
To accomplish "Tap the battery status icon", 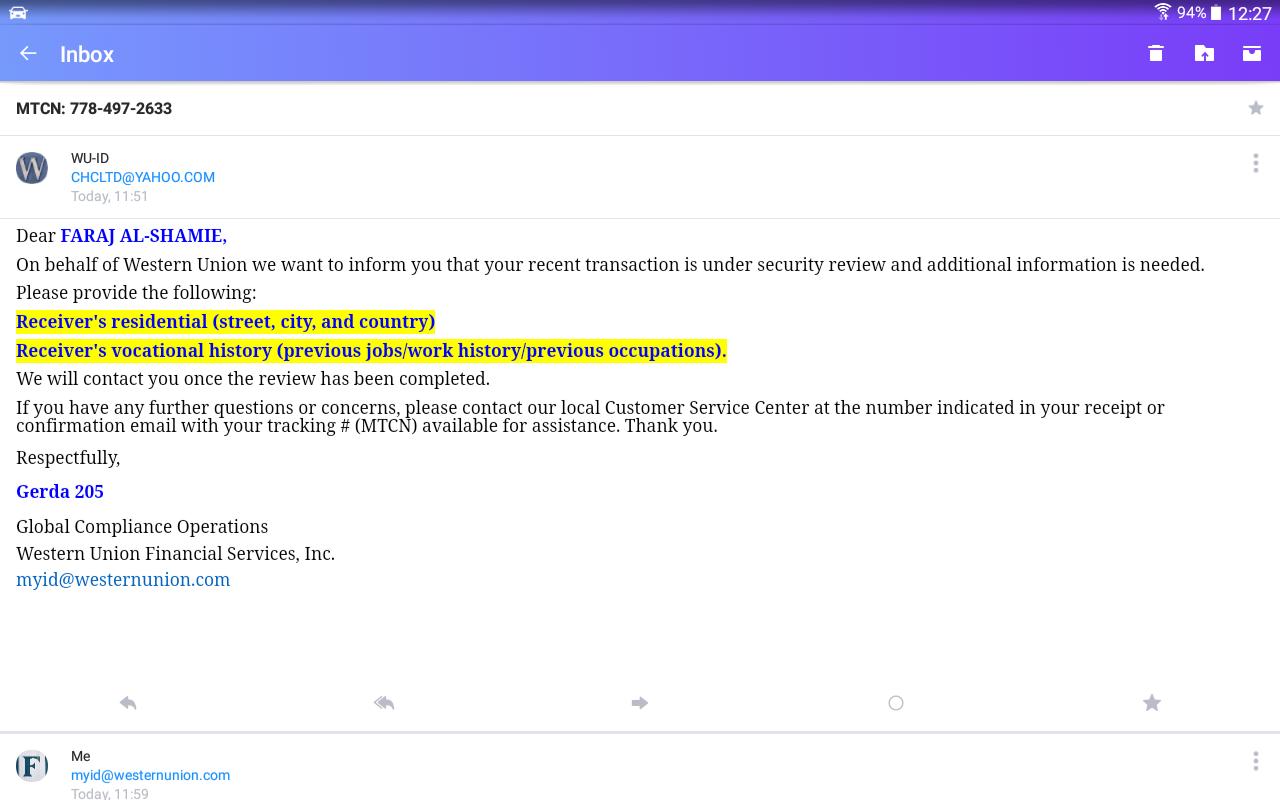I will click(x=1216, y=12).
